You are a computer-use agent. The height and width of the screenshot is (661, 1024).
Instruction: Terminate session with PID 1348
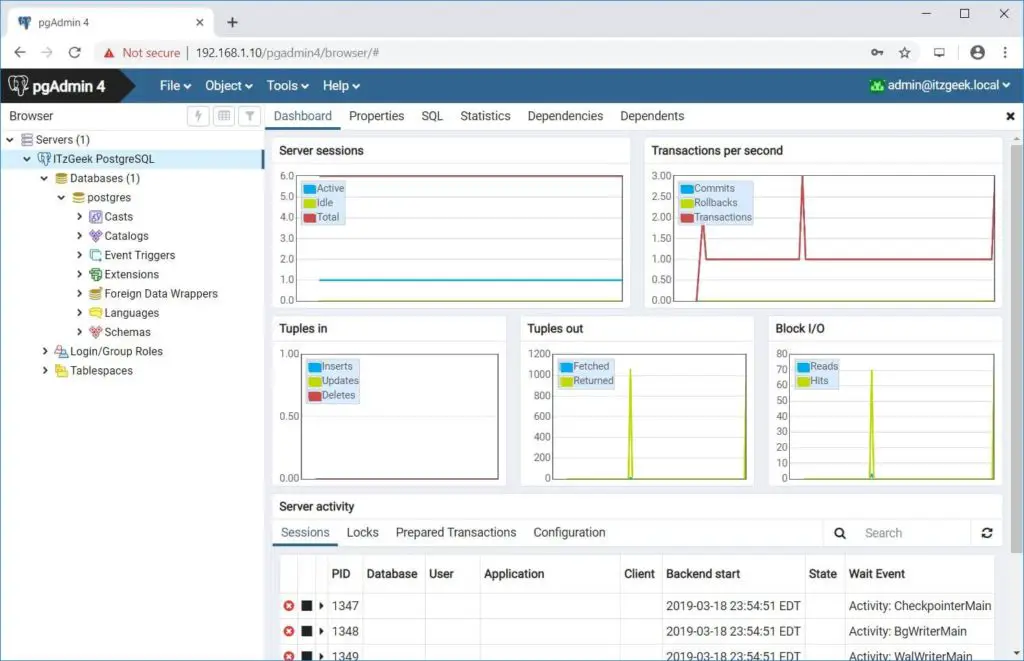(x=289, y=631)
